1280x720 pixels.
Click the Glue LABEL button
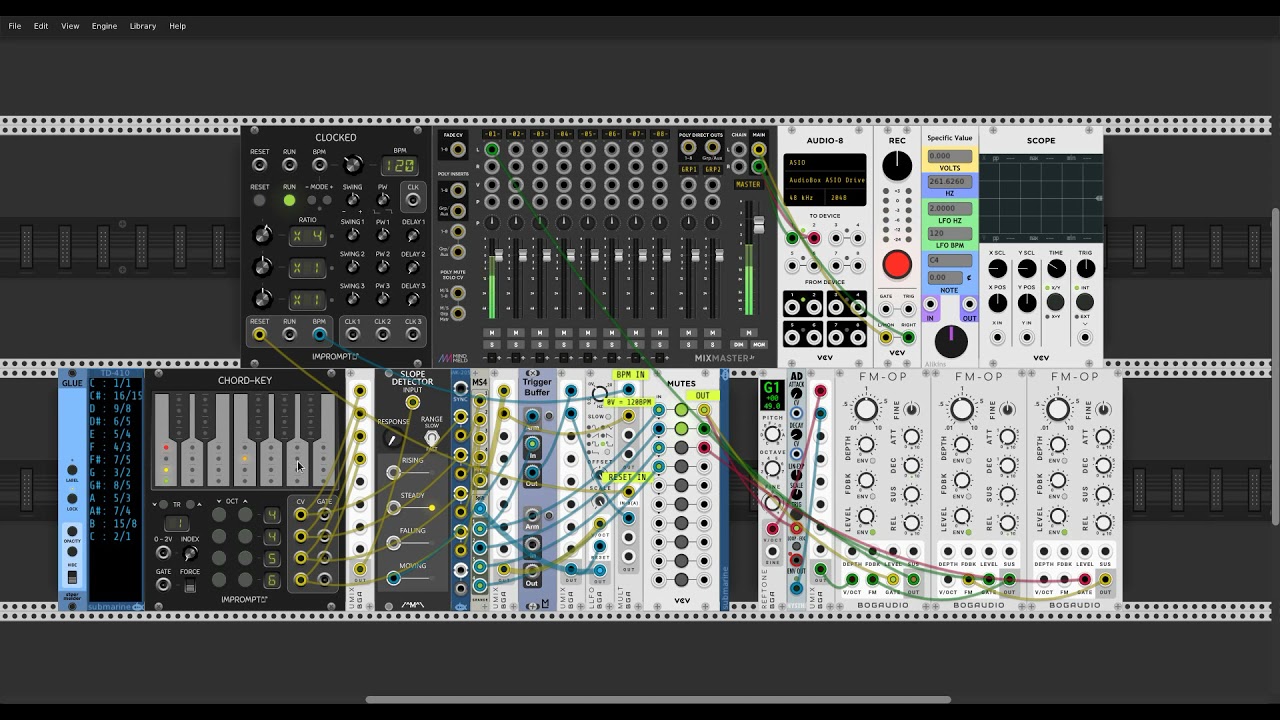pos(72,469)
